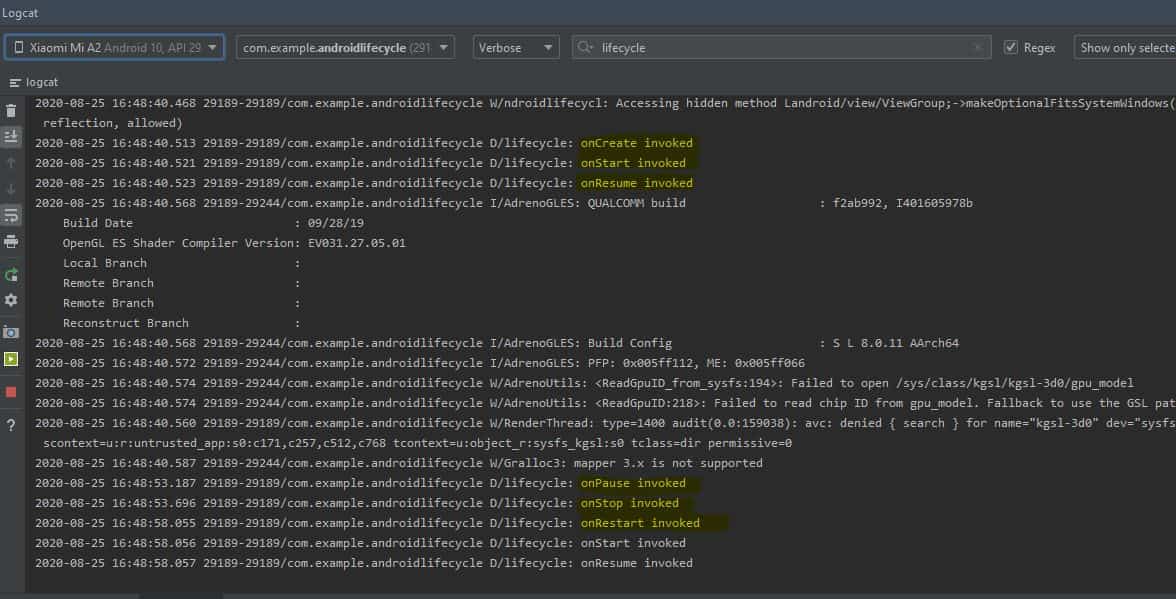Image resolution: width=1176 pixels, height=599 pixels.
Task: Click the 'onPause invoked' log line
Action: pyautogui.click(x=360, y=483)
